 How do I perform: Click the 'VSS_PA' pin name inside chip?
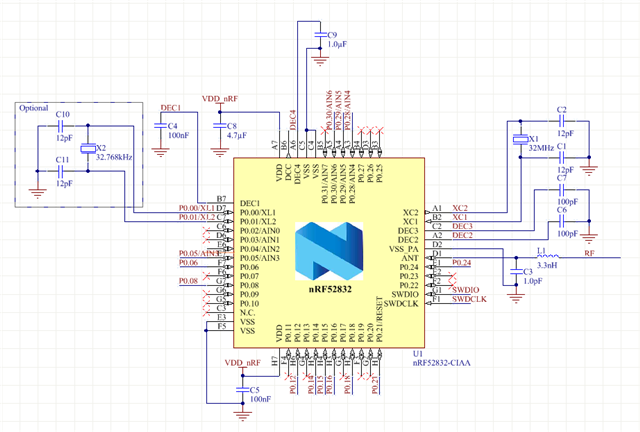point(403,249)
